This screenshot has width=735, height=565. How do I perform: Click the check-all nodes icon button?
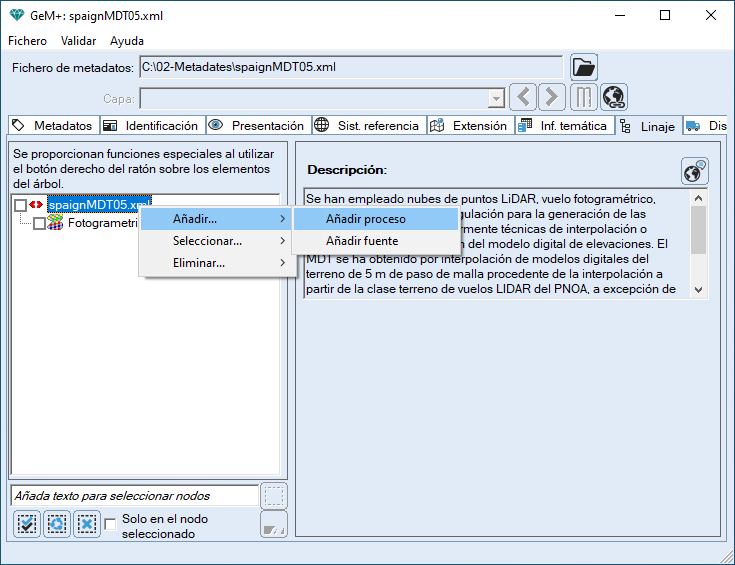[x=27, y=523]
